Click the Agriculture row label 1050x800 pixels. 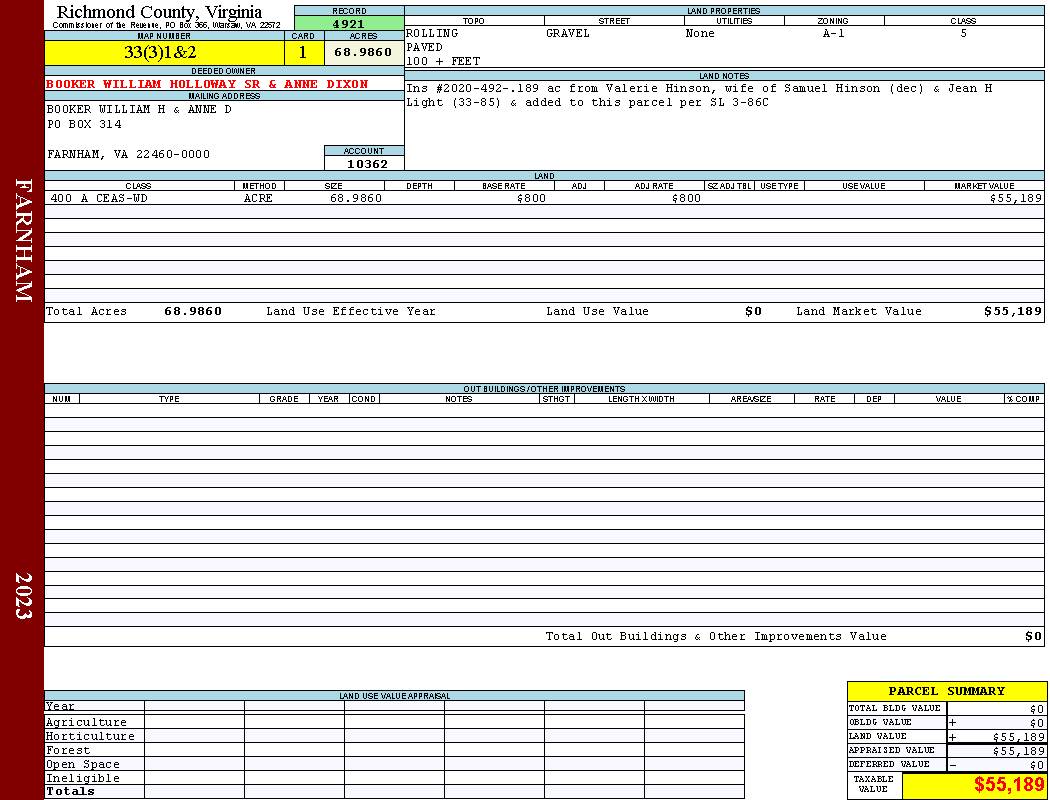pos(86,722)
